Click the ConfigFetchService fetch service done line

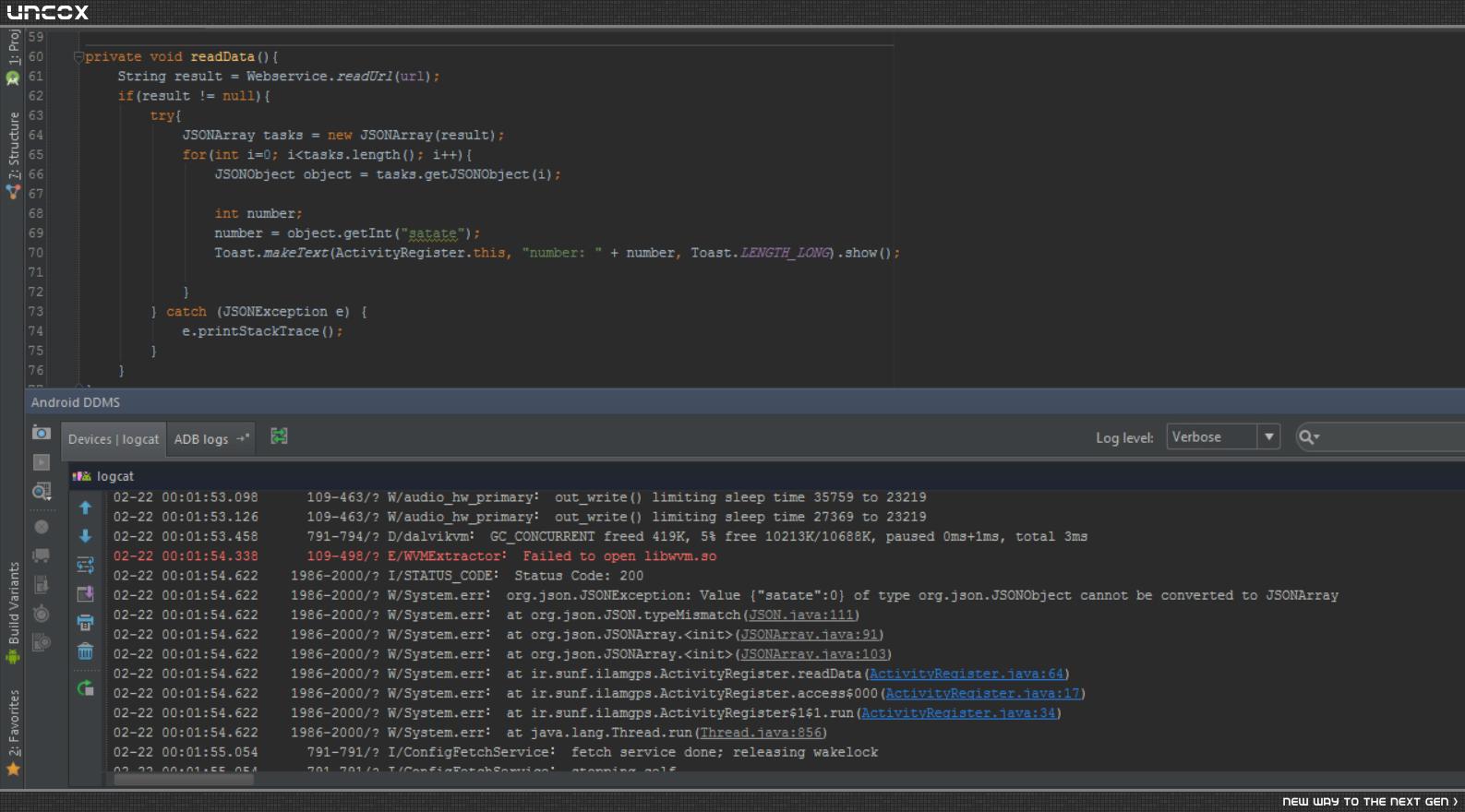coord(496,752)
